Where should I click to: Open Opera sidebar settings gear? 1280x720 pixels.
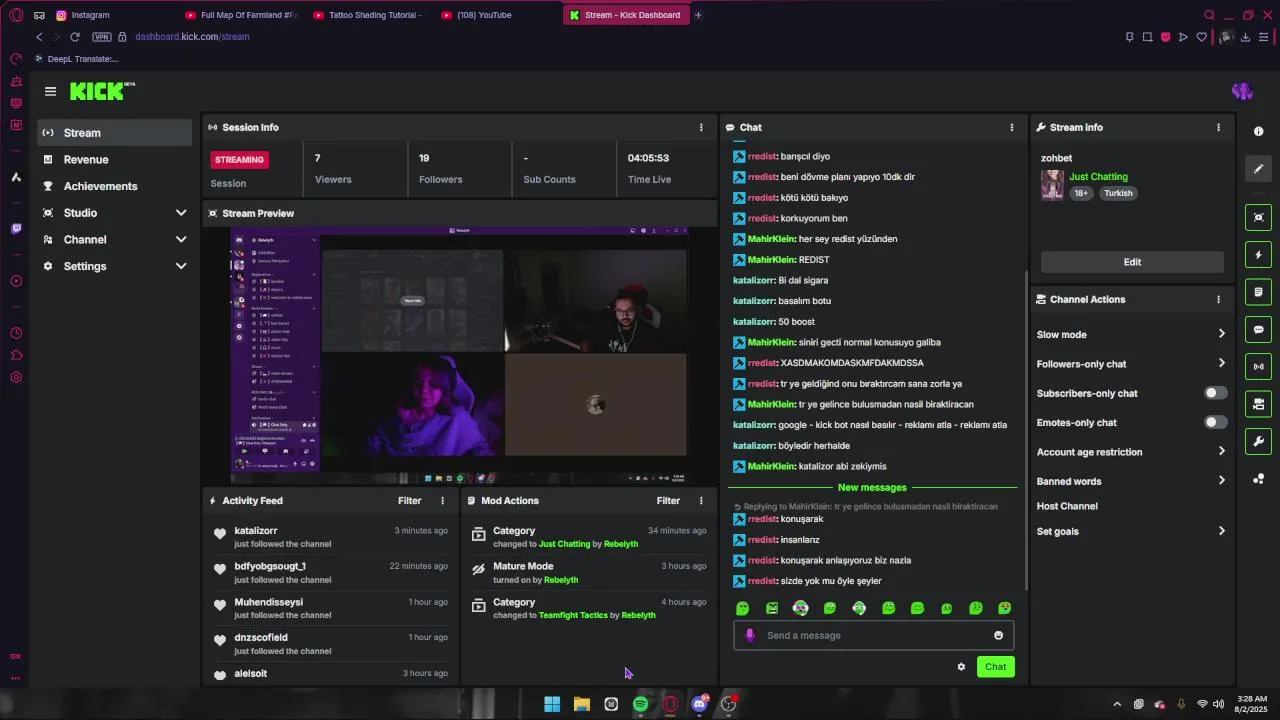(16, 377)
